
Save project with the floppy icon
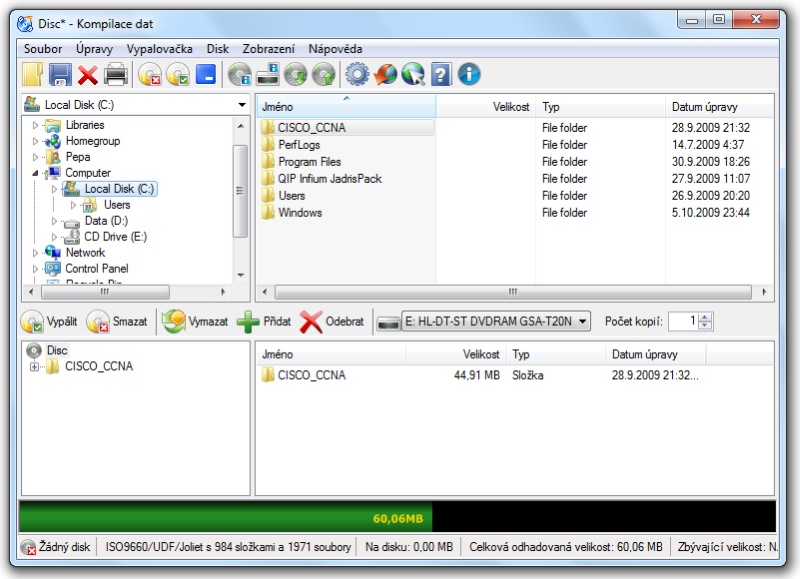60,74
